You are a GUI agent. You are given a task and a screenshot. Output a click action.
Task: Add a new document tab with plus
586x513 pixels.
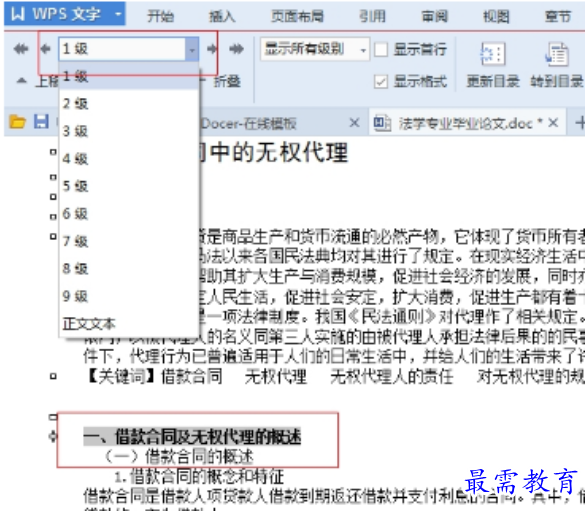[580, 123]
